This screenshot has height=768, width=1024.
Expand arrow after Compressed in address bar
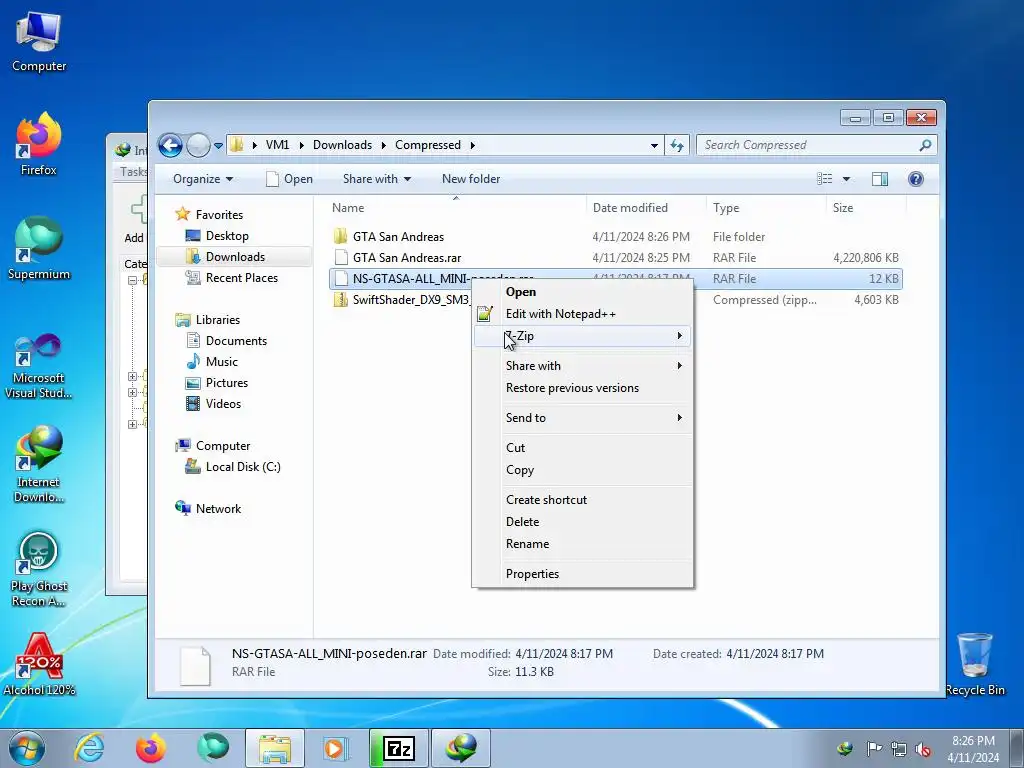(472, 145)
